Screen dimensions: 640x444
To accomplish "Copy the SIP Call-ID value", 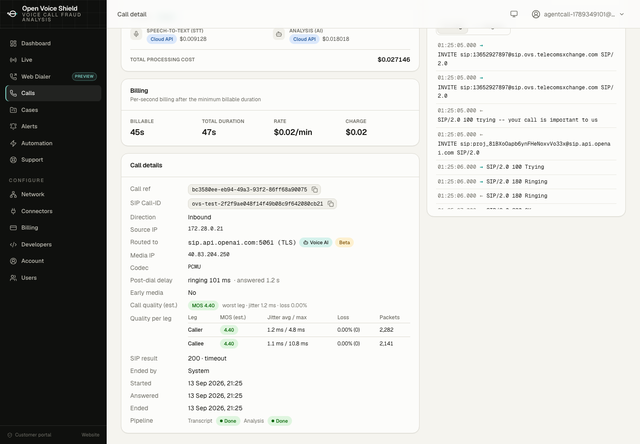I will [331, 204].
